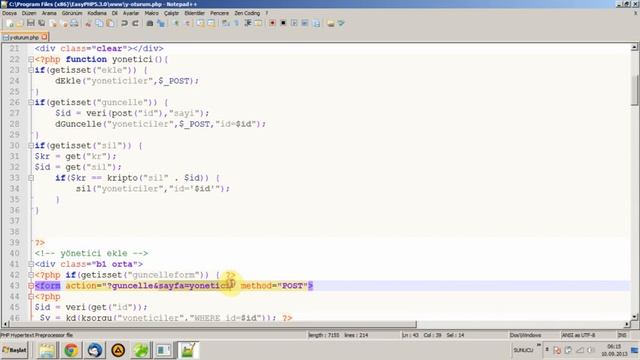640x360 pixels.
Task: Open the Dosya menu
Action: point(9,13)
